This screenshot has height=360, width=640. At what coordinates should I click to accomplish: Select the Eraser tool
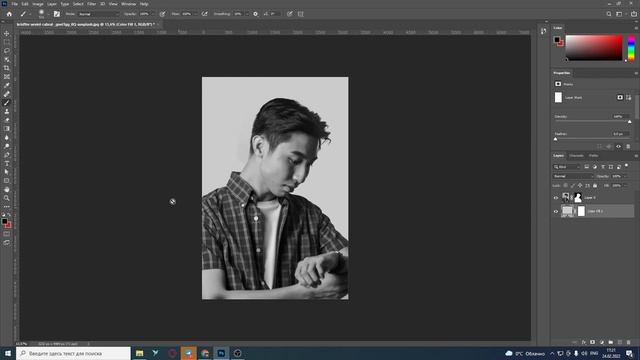(7, 120)
